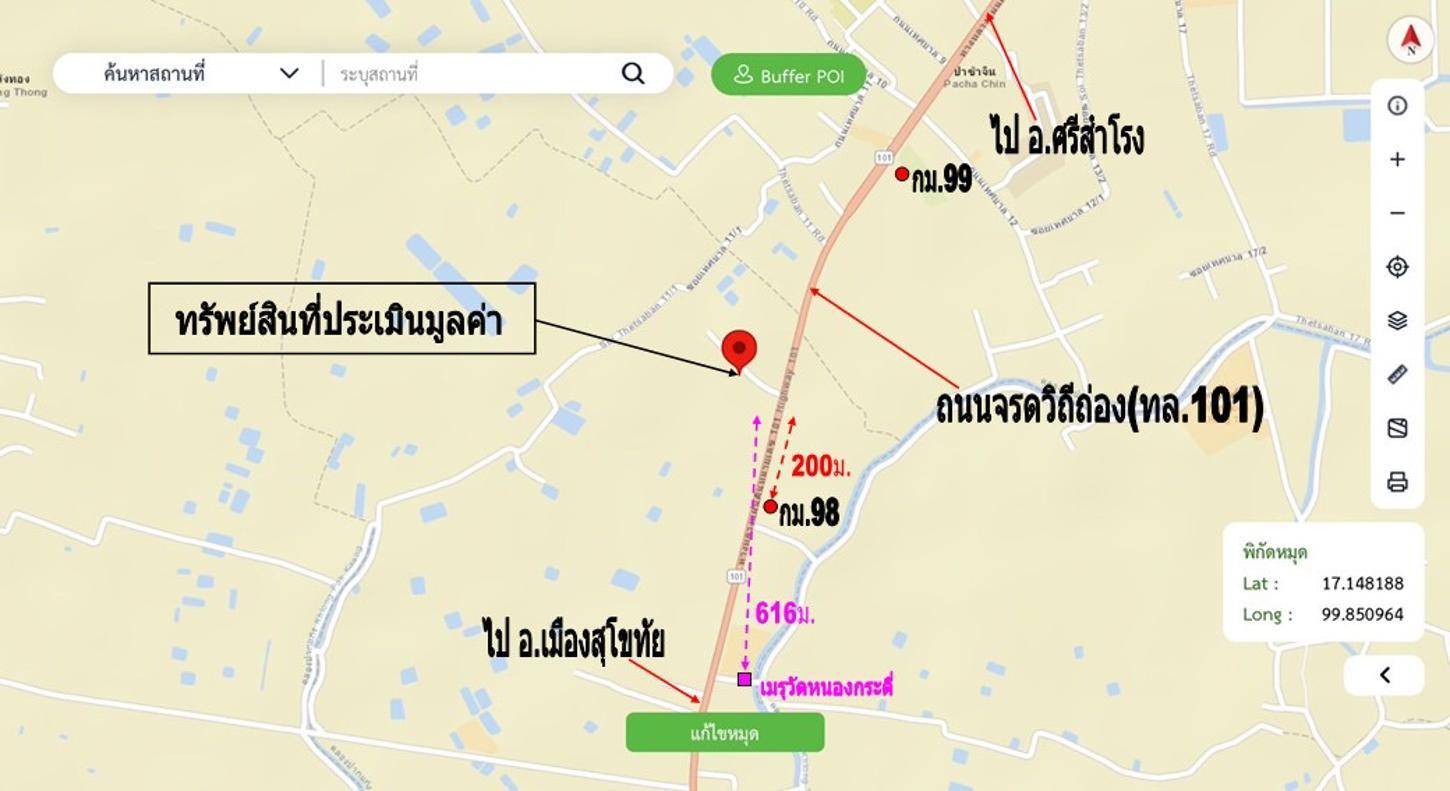Zoom in with the plus icon
This screenshot has height=791, width=1450.
1397,160
